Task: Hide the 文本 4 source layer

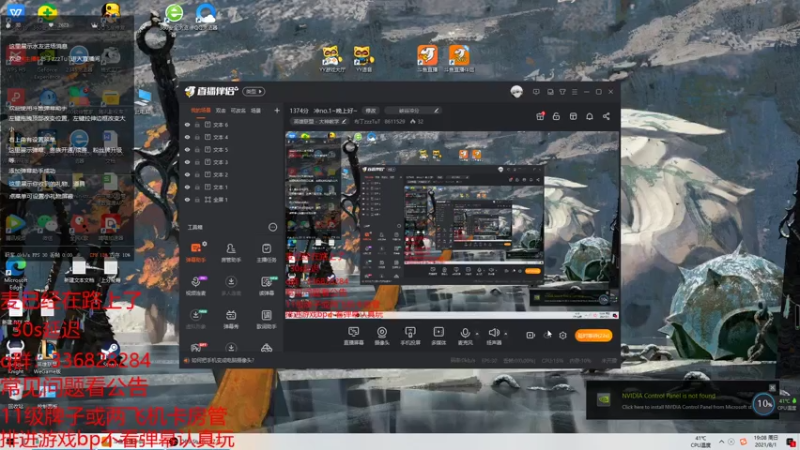Action: click(x=187, y=137)
